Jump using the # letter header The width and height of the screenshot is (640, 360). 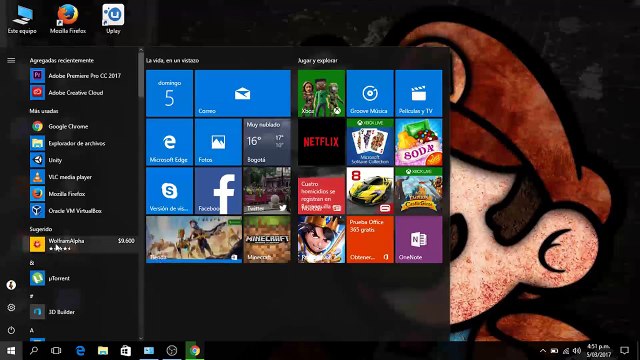[32, 296]
